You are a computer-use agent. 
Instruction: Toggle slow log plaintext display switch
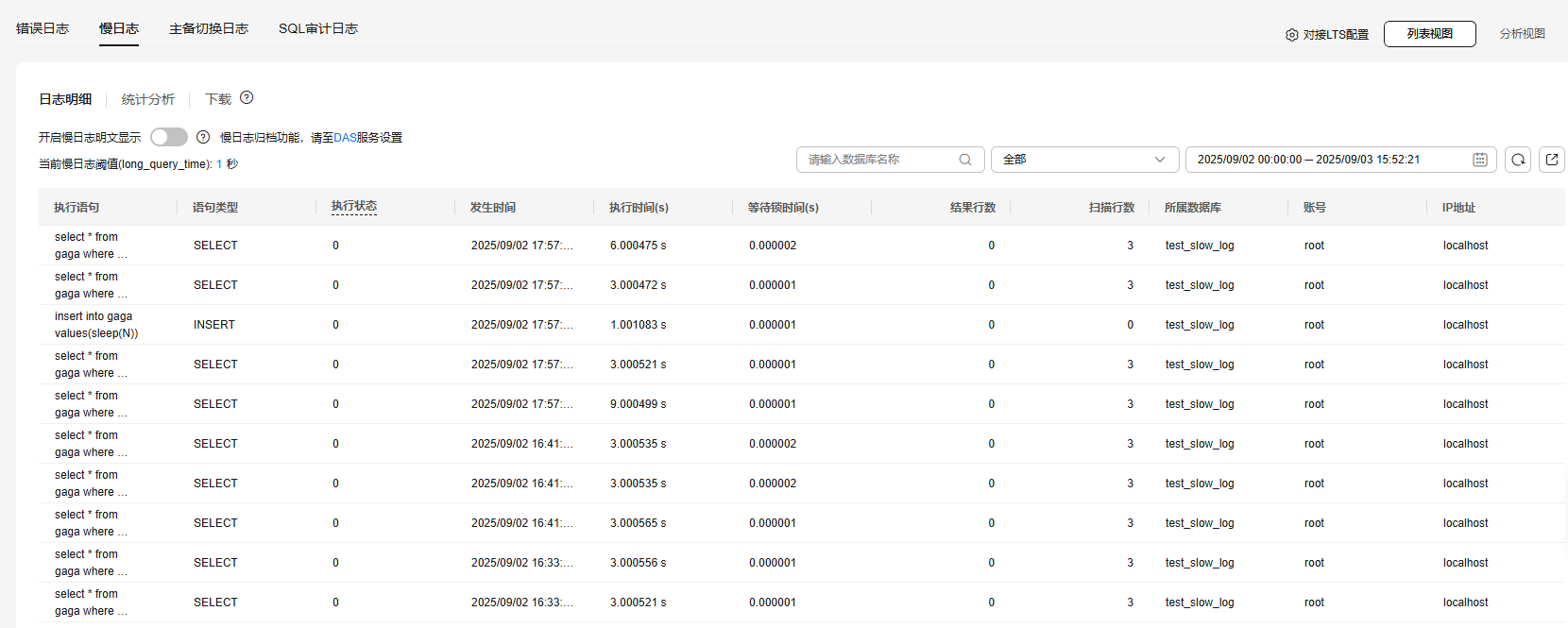[x=169, y=137]
